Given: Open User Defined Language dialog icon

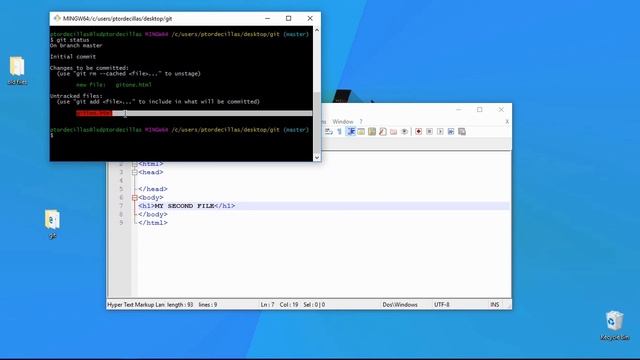Looking at the screenshot, I should tap(361, 131).
